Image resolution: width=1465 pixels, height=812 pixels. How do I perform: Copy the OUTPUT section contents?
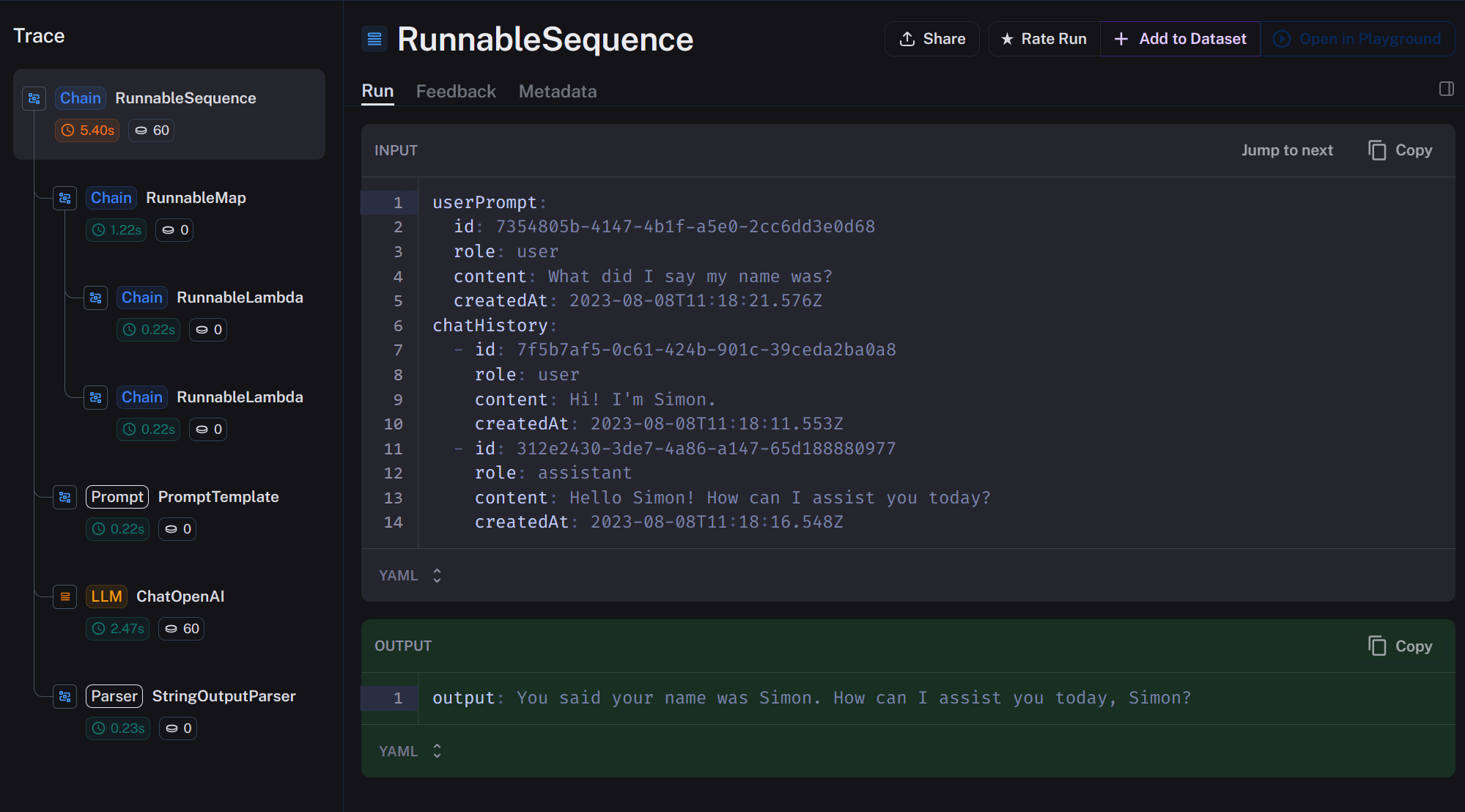pyautogui.click(x=1400, y=646)
